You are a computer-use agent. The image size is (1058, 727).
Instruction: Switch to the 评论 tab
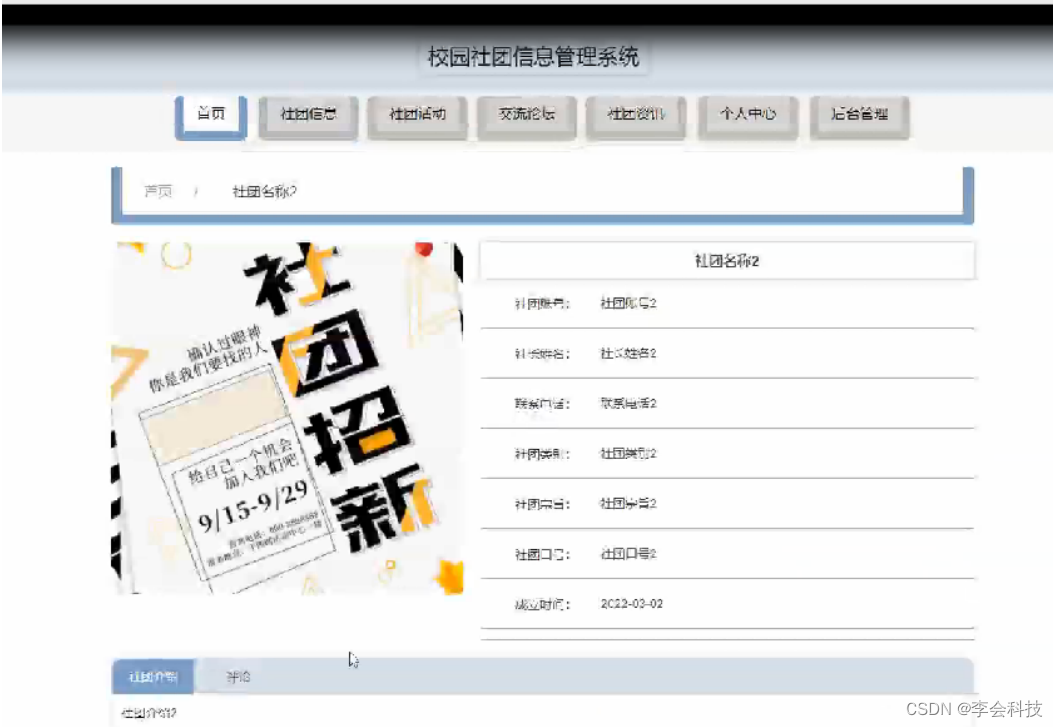tap(238, 676)
